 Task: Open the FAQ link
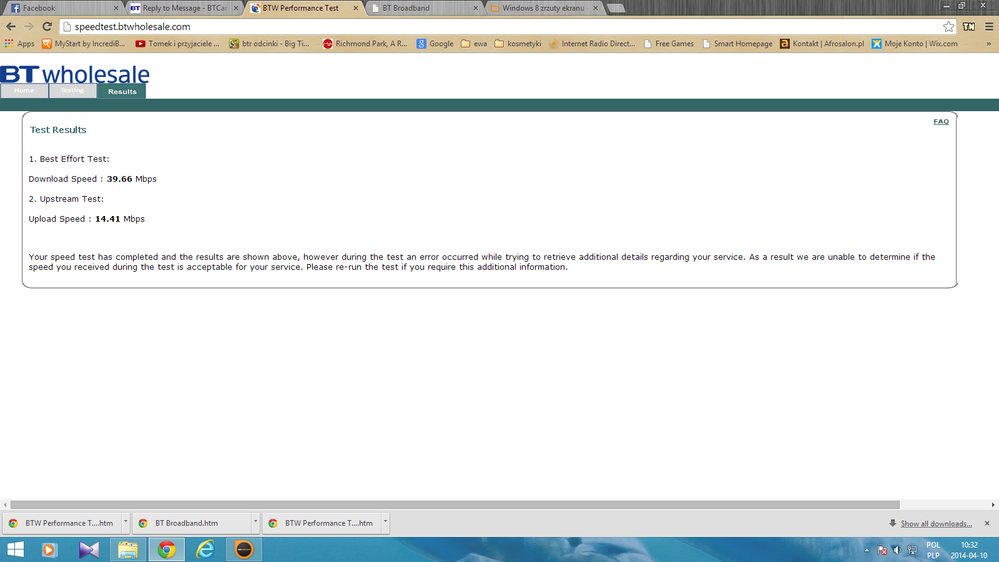tap(941, 122)
